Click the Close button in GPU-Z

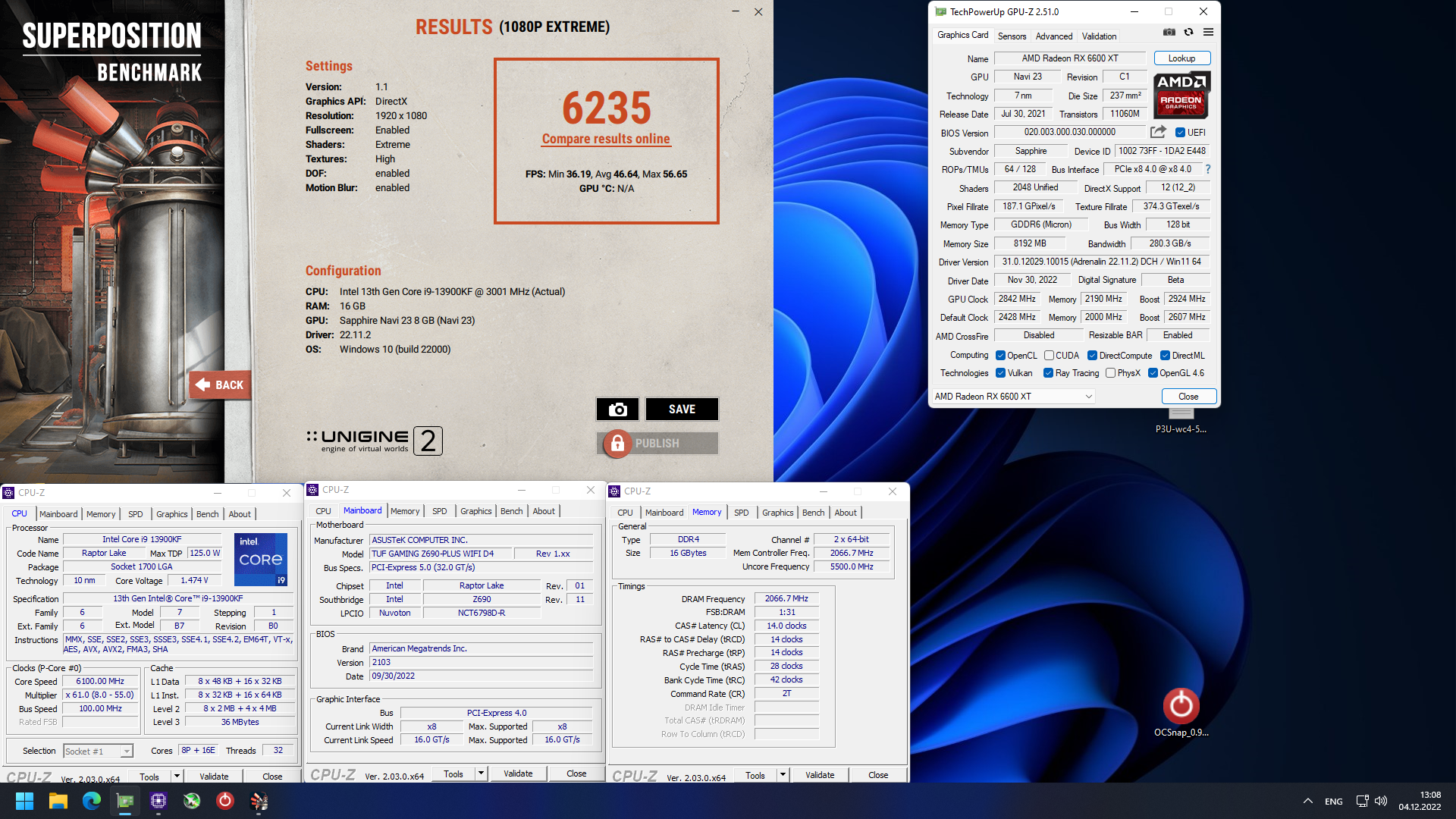coord(1188,397)
